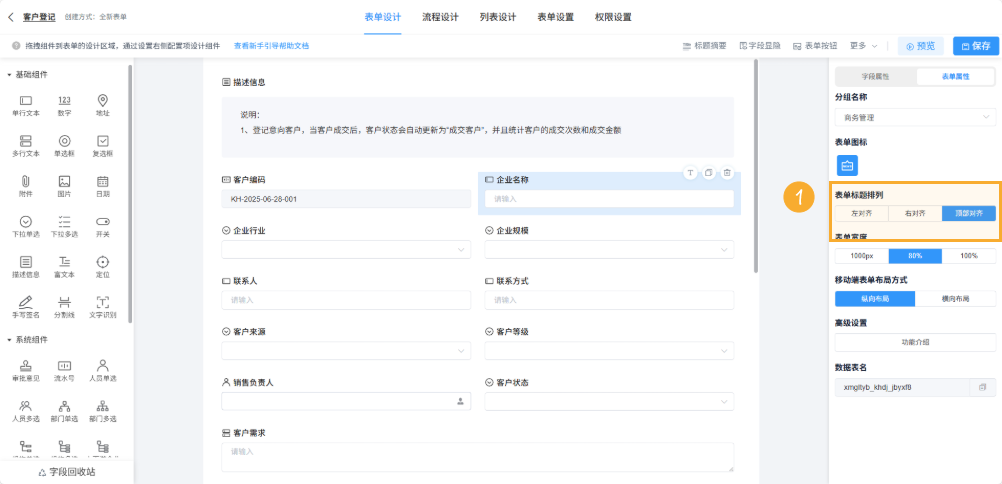The image size is (1002, 484).
Task: Select the 描述信息 component in sidebar
Action: (x=26, y=267)
